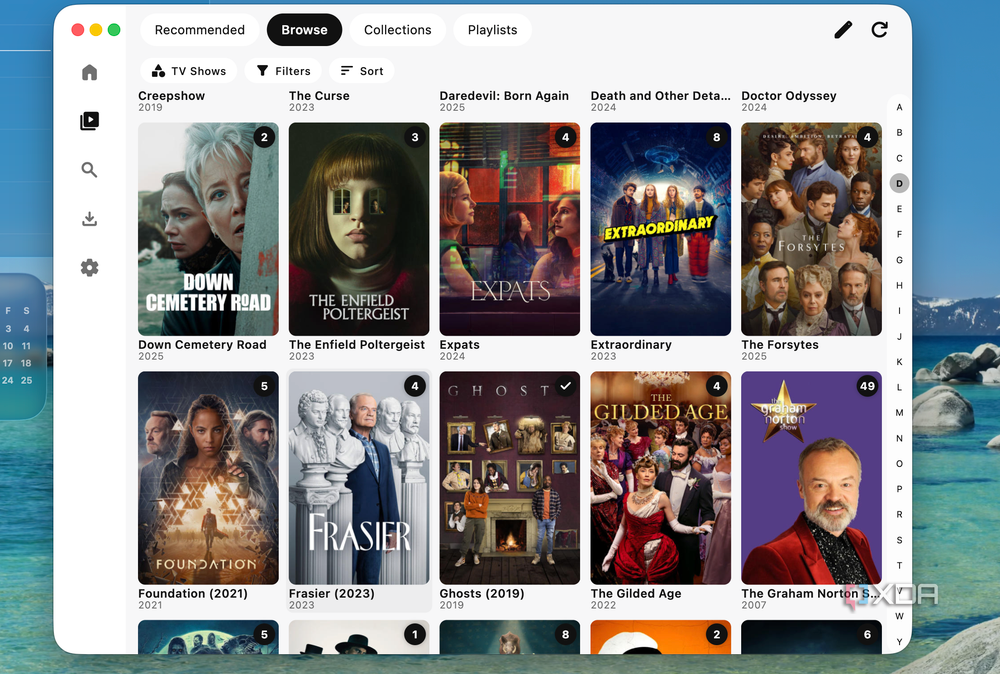Jump to letter I in index

(x=899, y=311)
